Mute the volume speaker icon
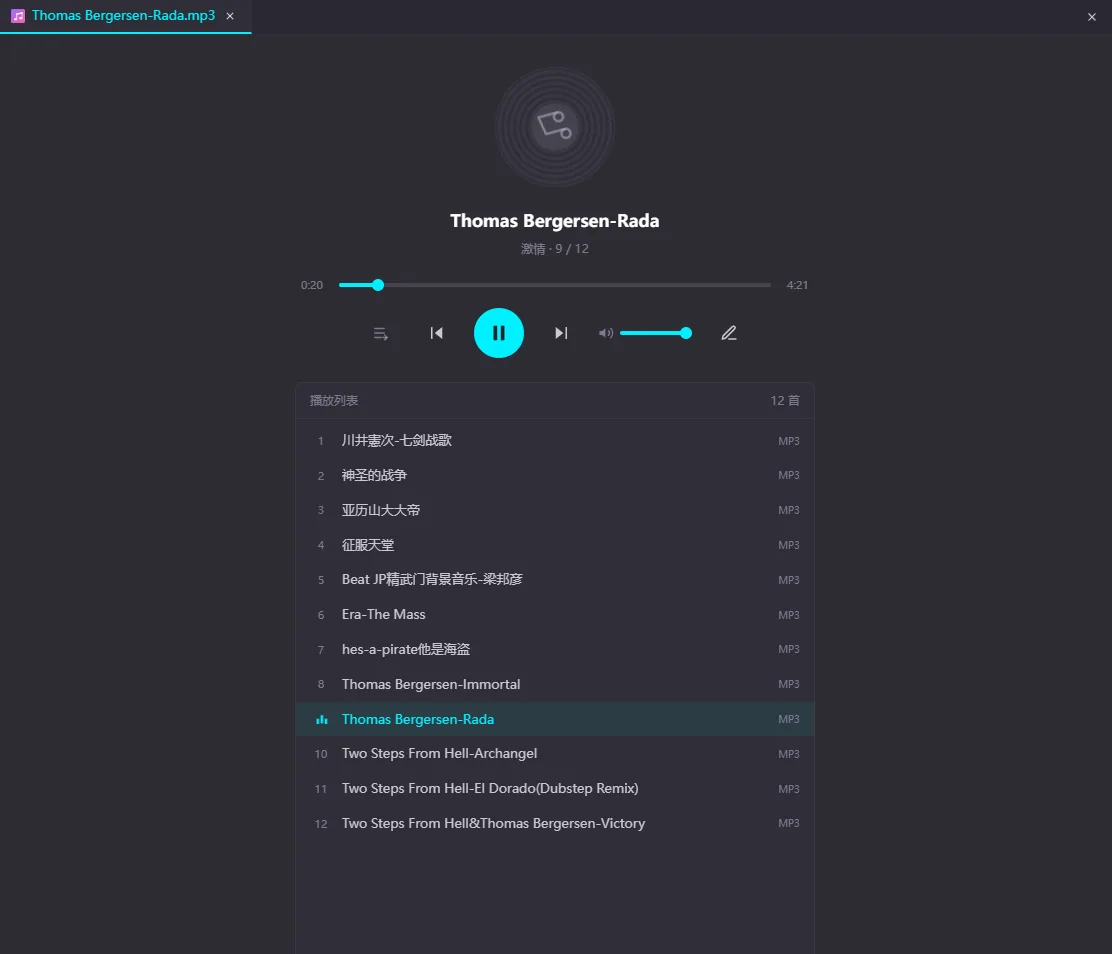 pyautogui.click(x=606, y=333)
